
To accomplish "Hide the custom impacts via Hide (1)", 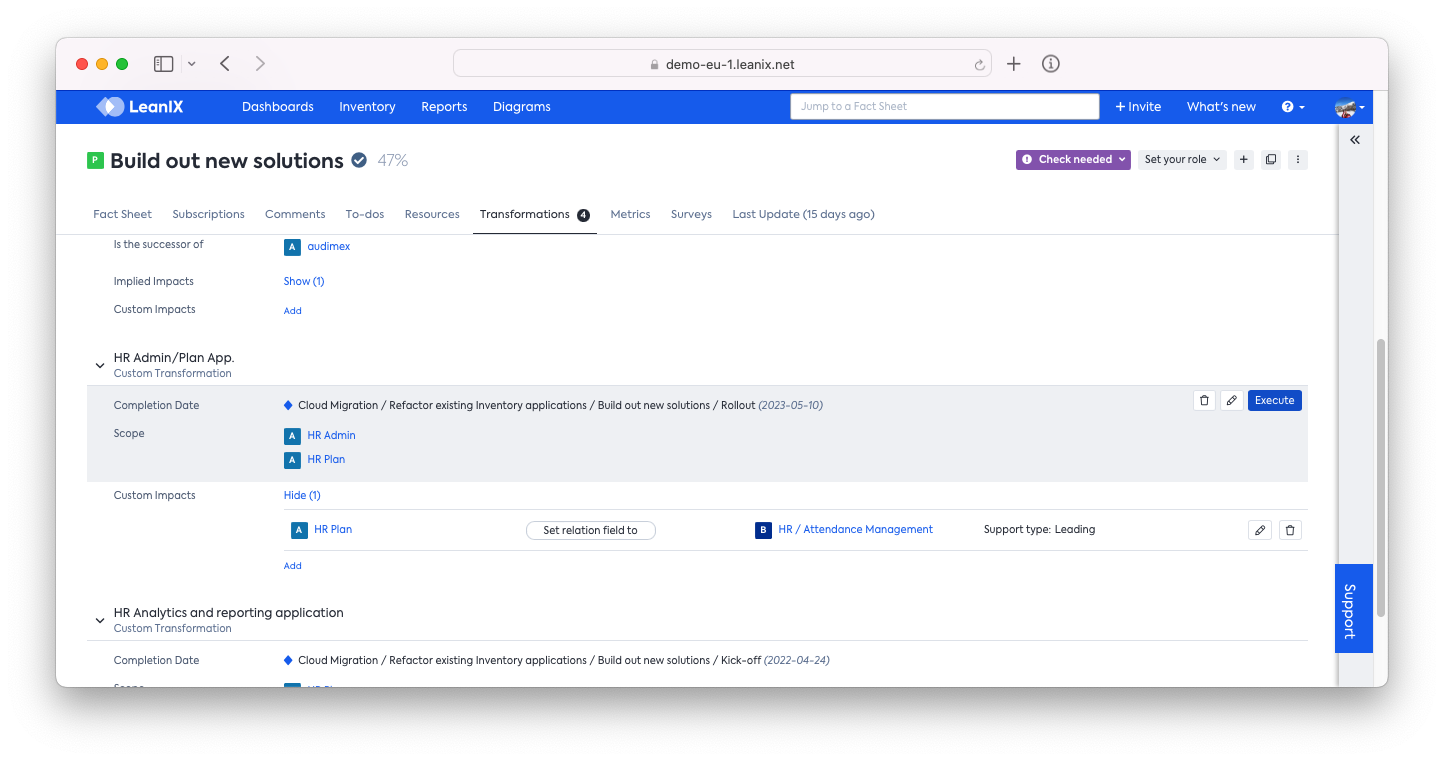I will [302, 496].
